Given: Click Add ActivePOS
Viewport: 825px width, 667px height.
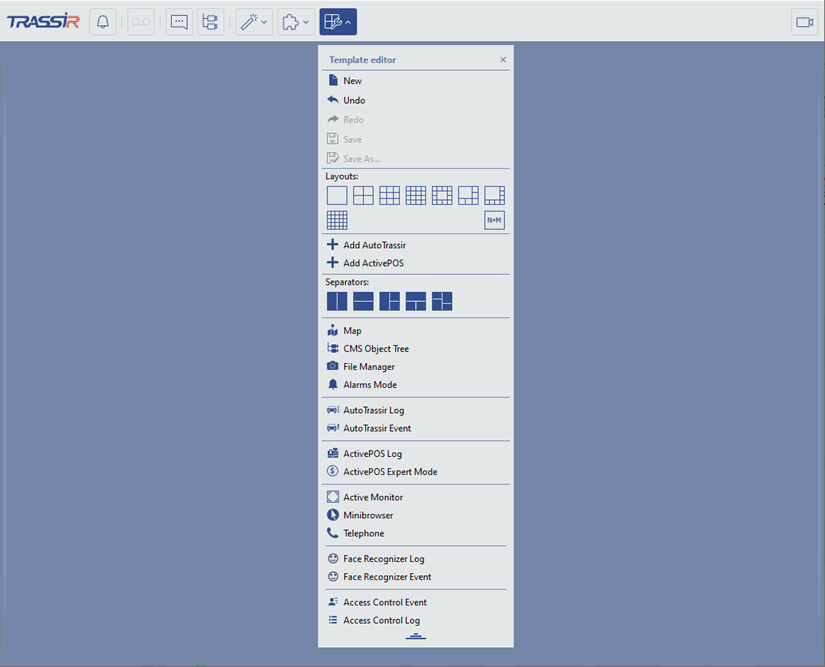Looking at the screenshot, I should pyautogui.click(x=373, y=263).
